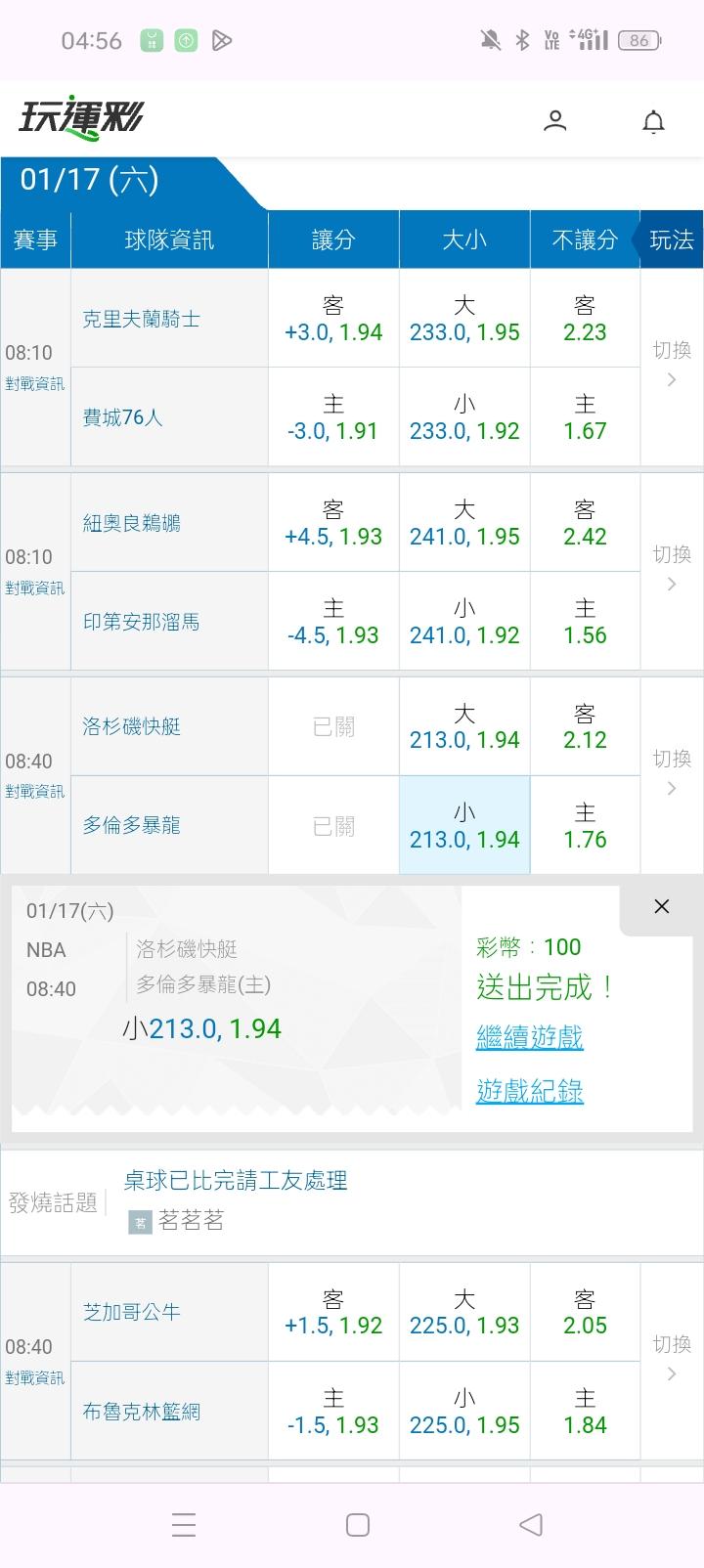Viewport: 704px width, 1568px height.
Task: Expand 切換 for the Bulls vs Nets game
Action: [672, 1359]
